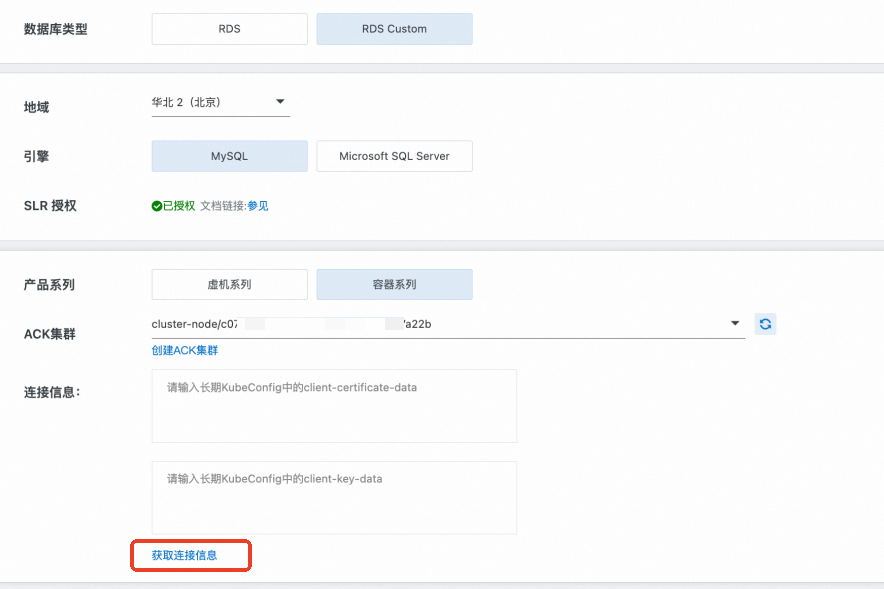This screenshot has width=884, height=589.
Task: Click the 数据库类型 label
Action: tap(55, 29)
